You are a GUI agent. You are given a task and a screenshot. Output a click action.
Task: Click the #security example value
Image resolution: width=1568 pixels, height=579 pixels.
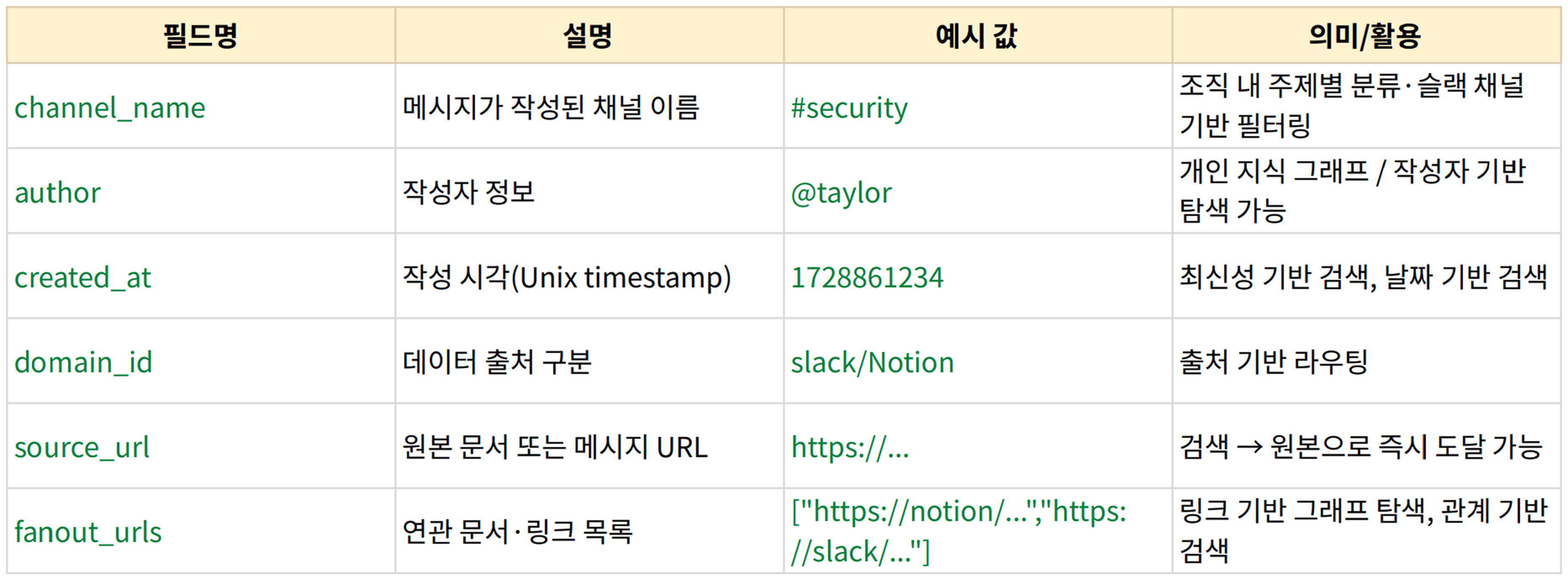tap(849, 108)
